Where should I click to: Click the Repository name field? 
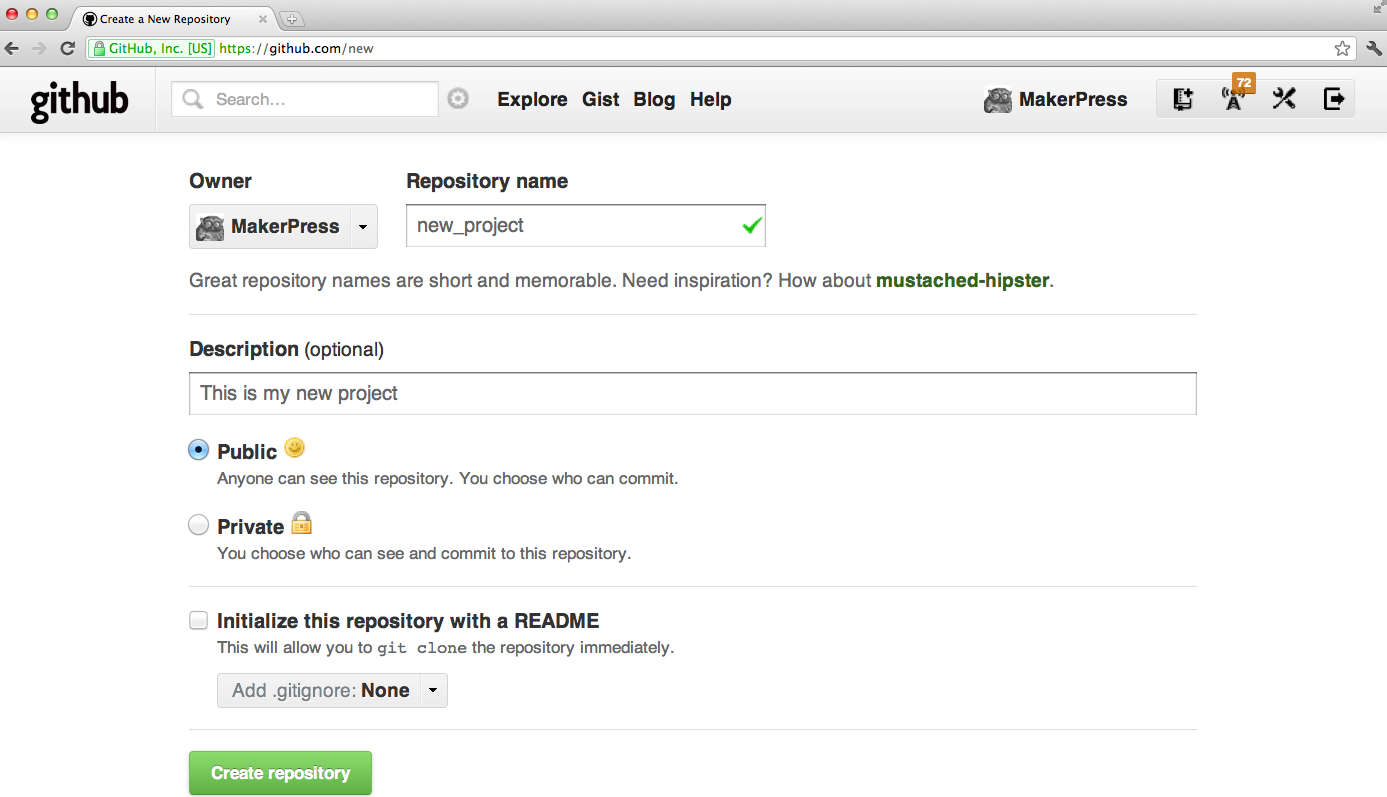tap(585, 226)
